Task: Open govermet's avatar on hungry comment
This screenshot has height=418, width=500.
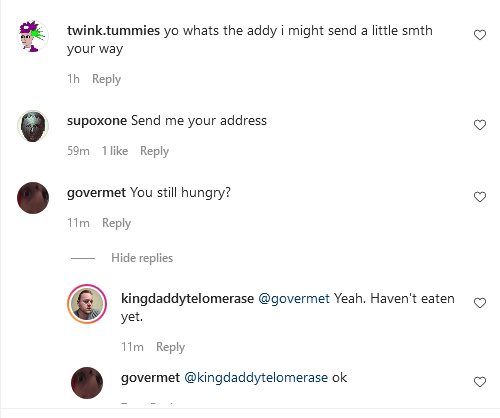Action: 33,198
